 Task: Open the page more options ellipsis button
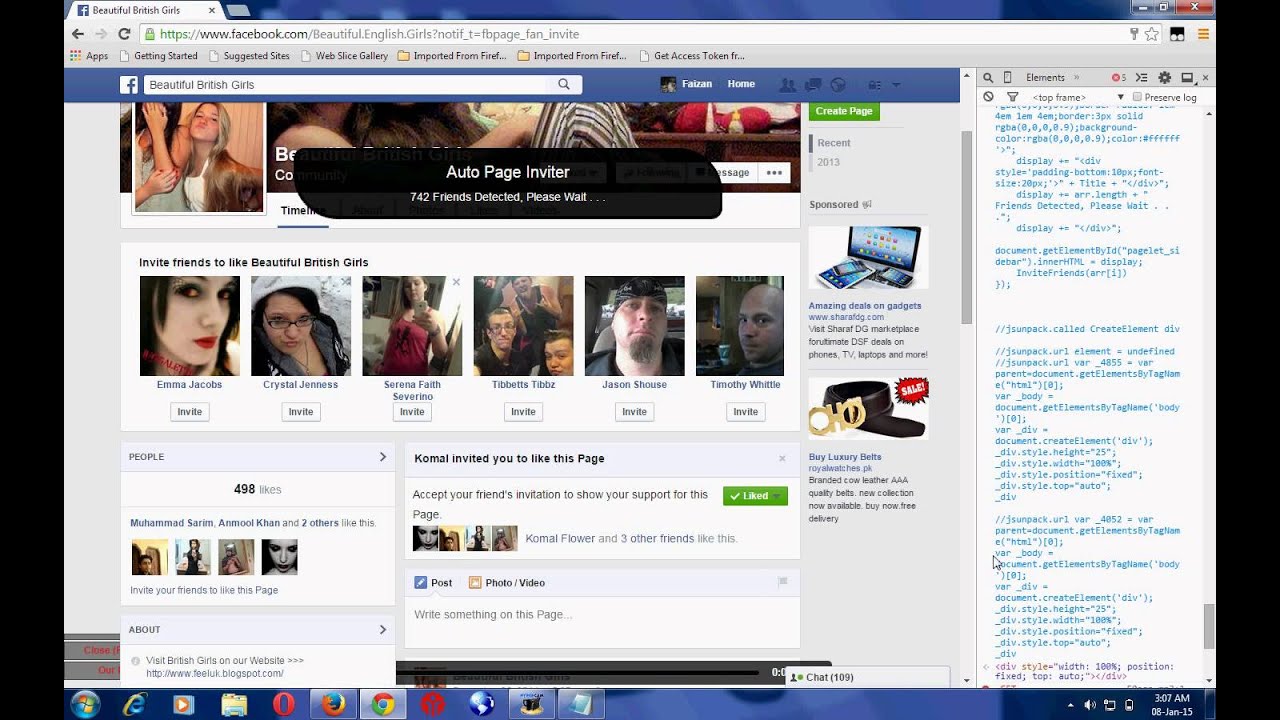[774, 173]
